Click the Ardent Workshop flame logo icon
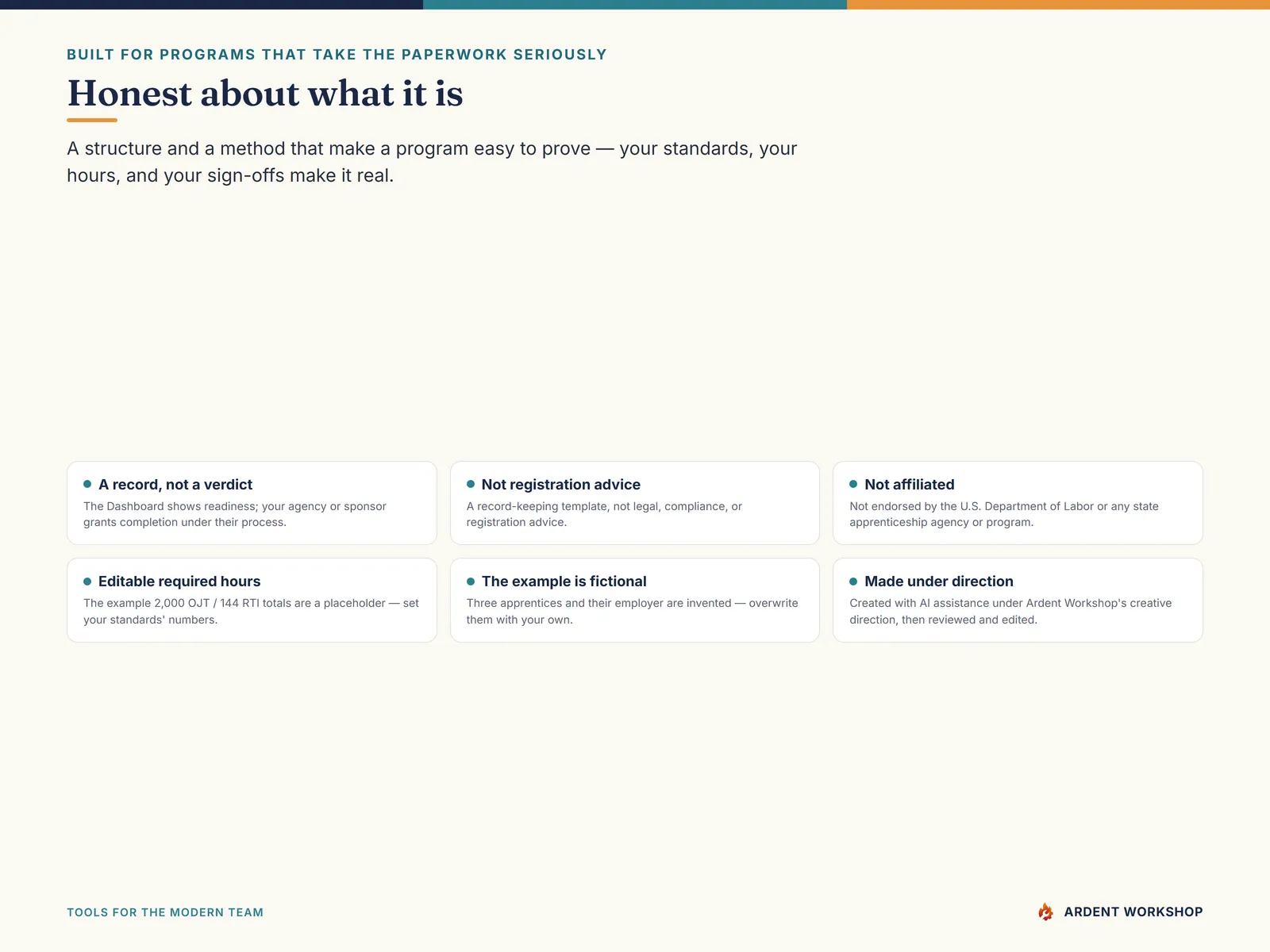This screenshot has width=1270, height=952. tap(1045, 912)
